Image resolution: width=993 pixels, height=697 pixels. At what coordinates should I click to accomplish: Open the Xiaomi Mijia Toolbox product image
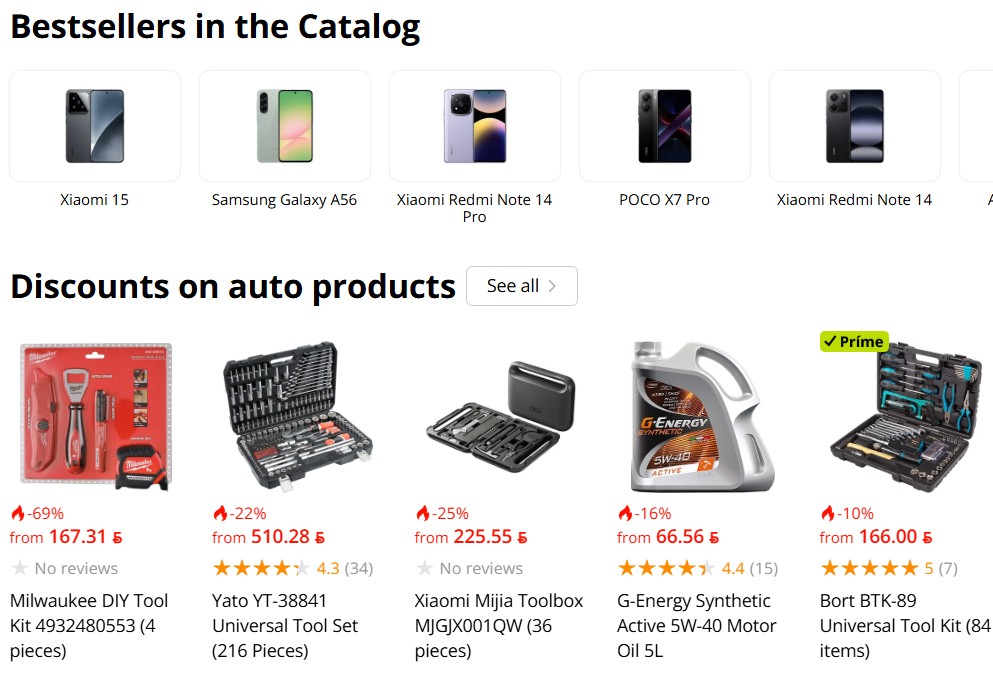[500, 413]
